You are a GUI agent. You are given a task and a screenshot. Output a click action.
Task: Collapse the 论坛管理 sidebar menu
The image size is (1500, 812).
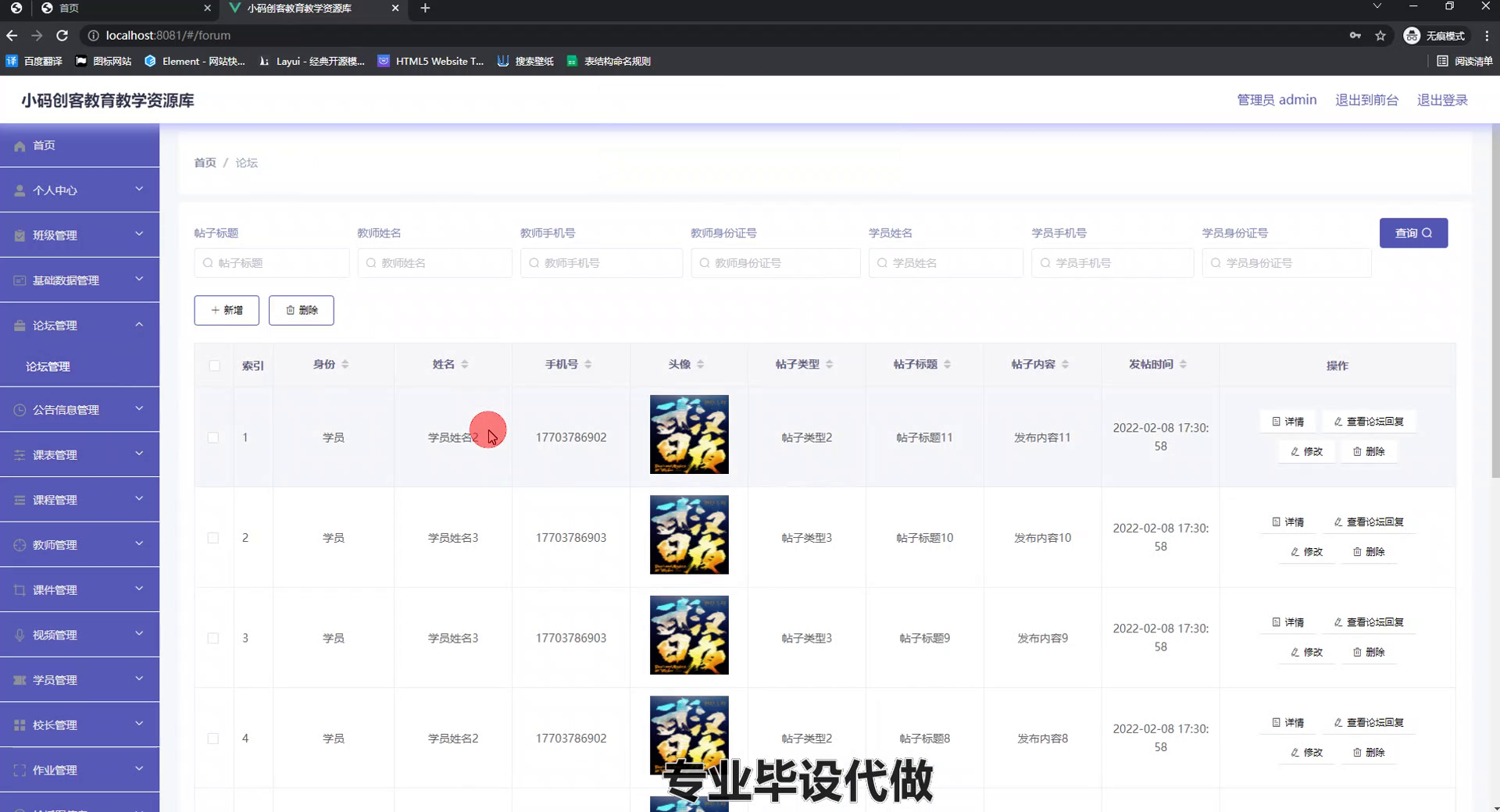click(x=80, y=325)
